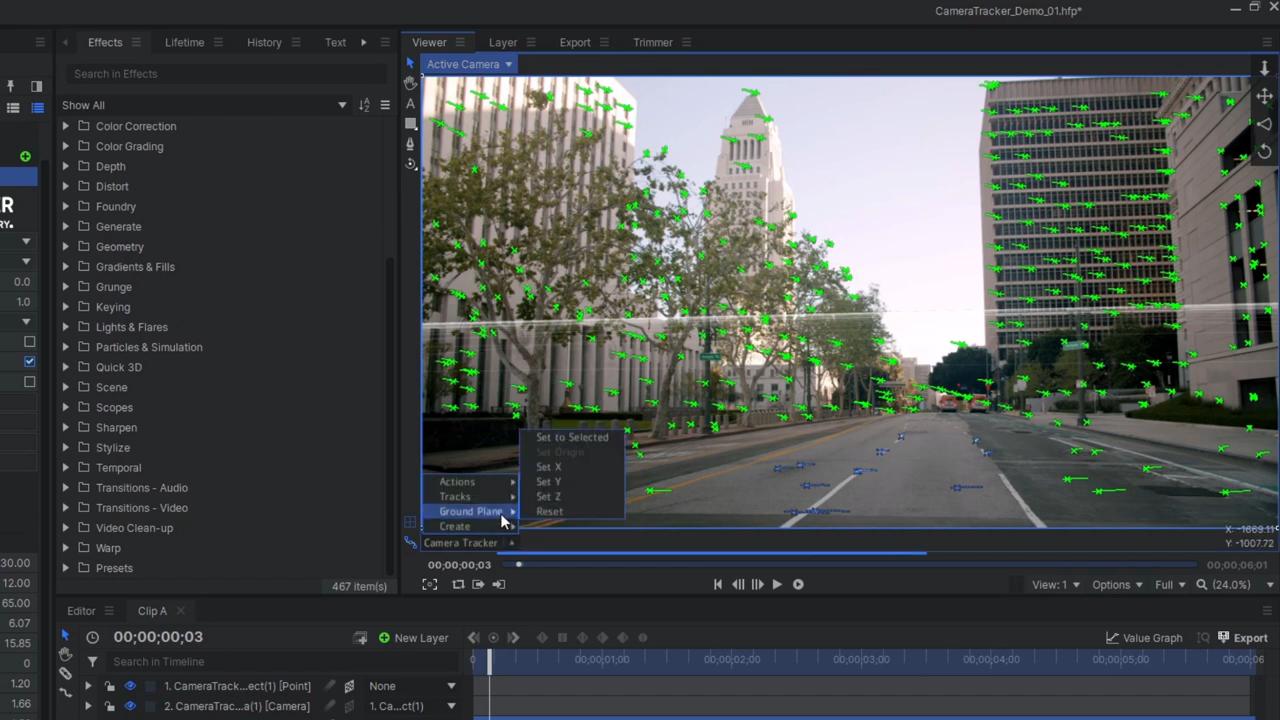Click the rotate icon at viewer right edge
The image size is (1280, 720).
pyautogui.click(x=1264, y=151)
